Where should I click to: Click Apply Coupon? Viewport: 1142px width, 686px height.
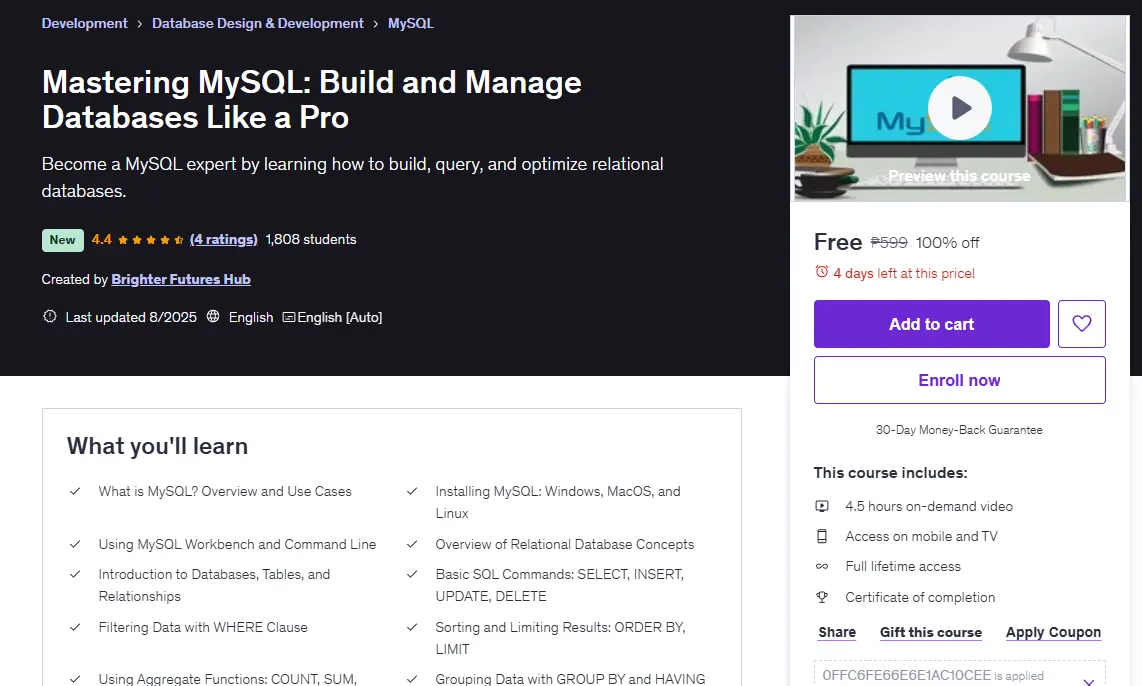tap(1053, 632)
